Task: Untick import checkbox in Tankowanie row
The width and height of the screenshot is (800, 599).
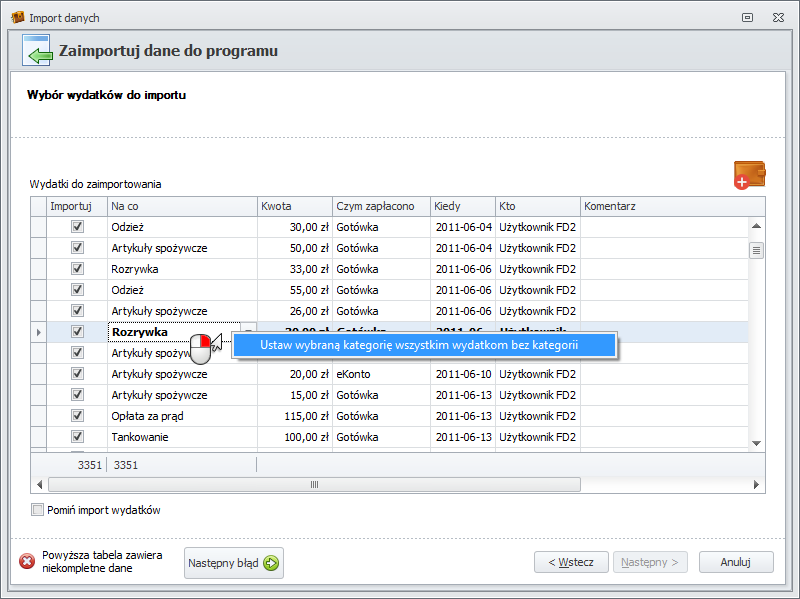Action: click(77, 437)
